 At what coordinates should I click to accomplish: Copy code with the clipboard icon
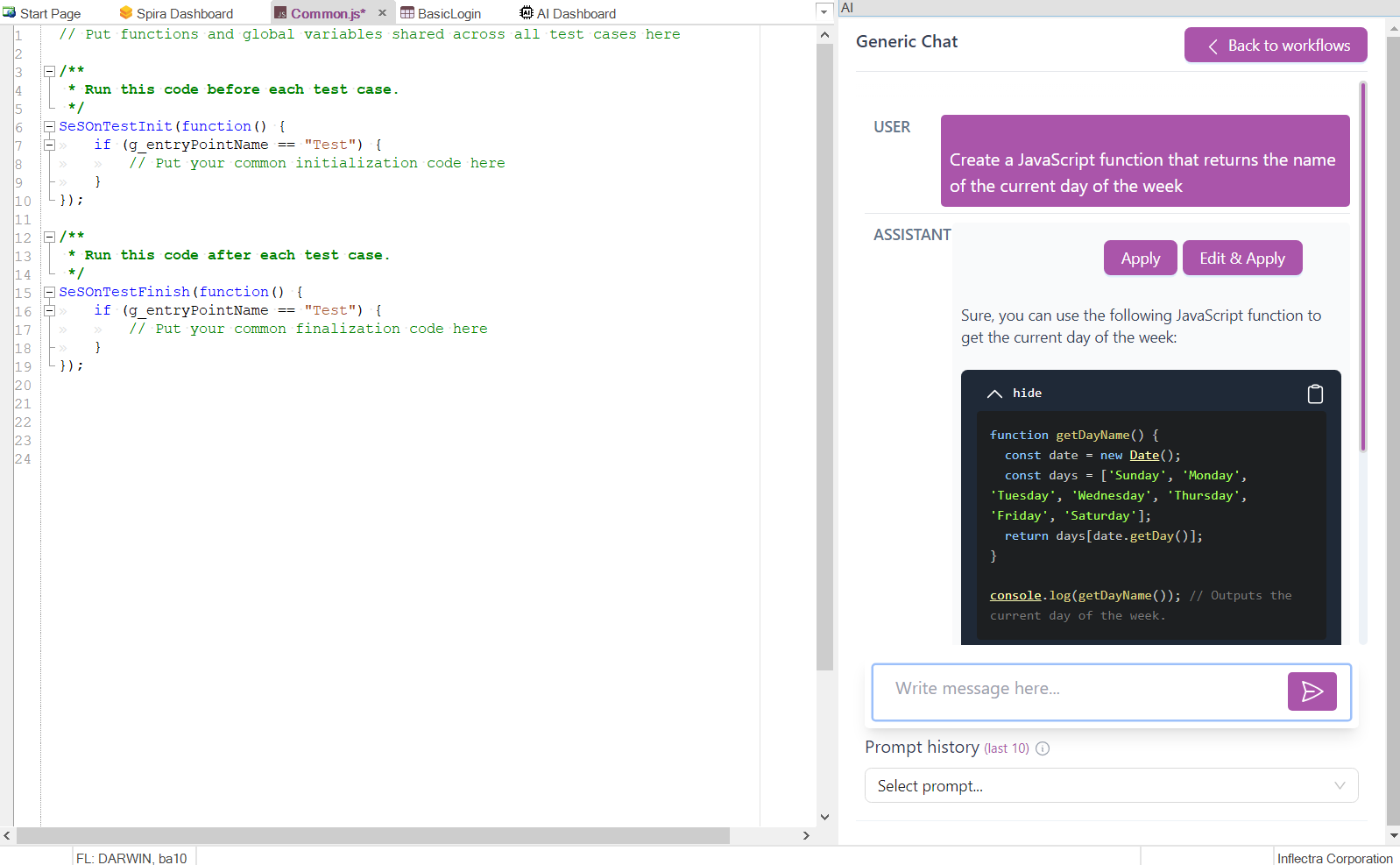[x=1314, y=394]
